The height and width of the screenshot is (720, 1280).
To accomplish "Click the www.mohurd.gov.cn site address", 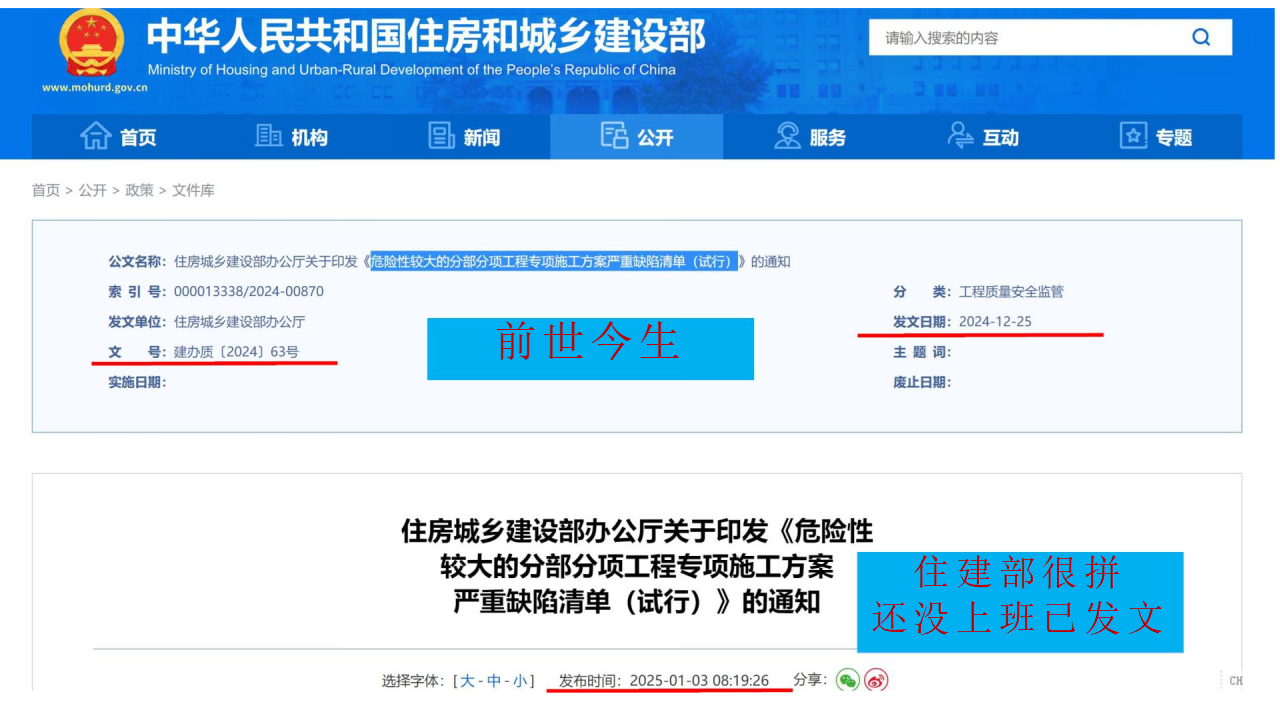I will coord(95,87).
